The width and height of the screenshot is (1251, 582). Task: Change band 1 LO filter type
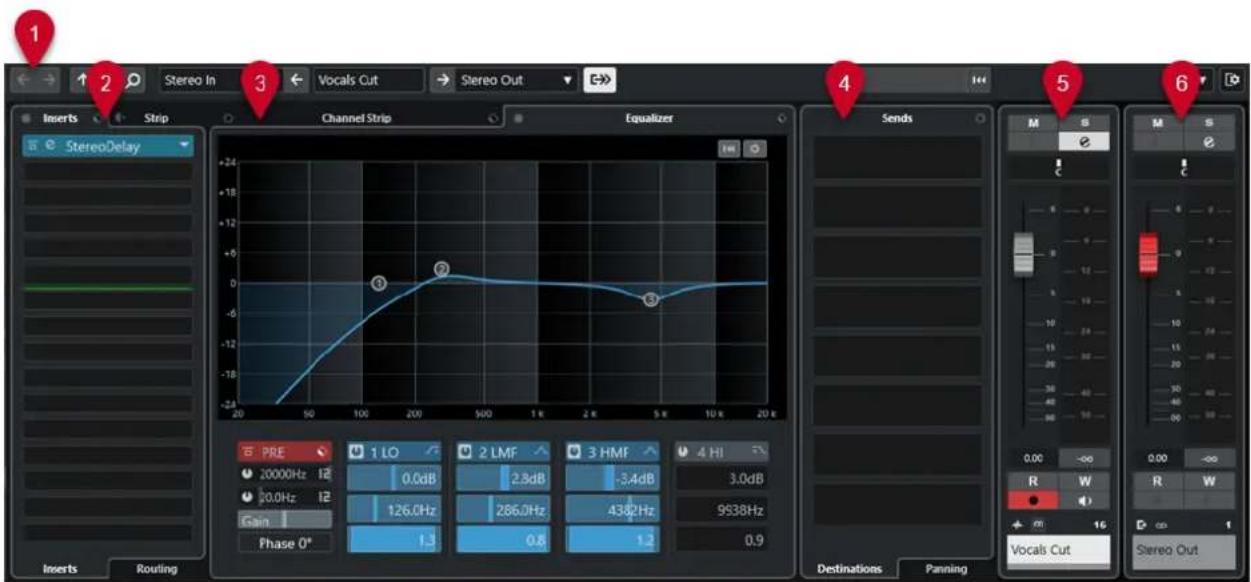coord(431,453)
